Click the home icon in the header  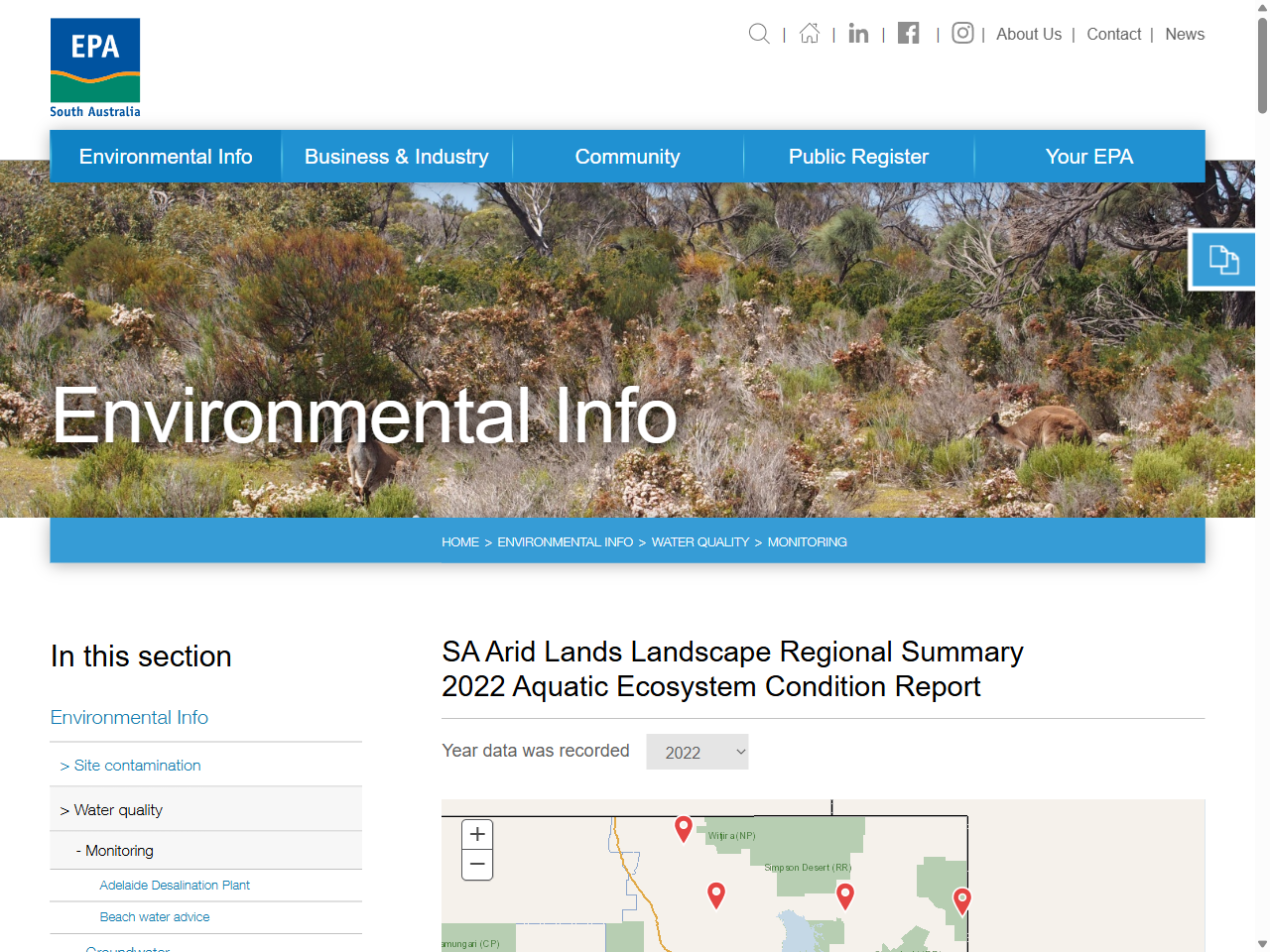tap(809, 33)
